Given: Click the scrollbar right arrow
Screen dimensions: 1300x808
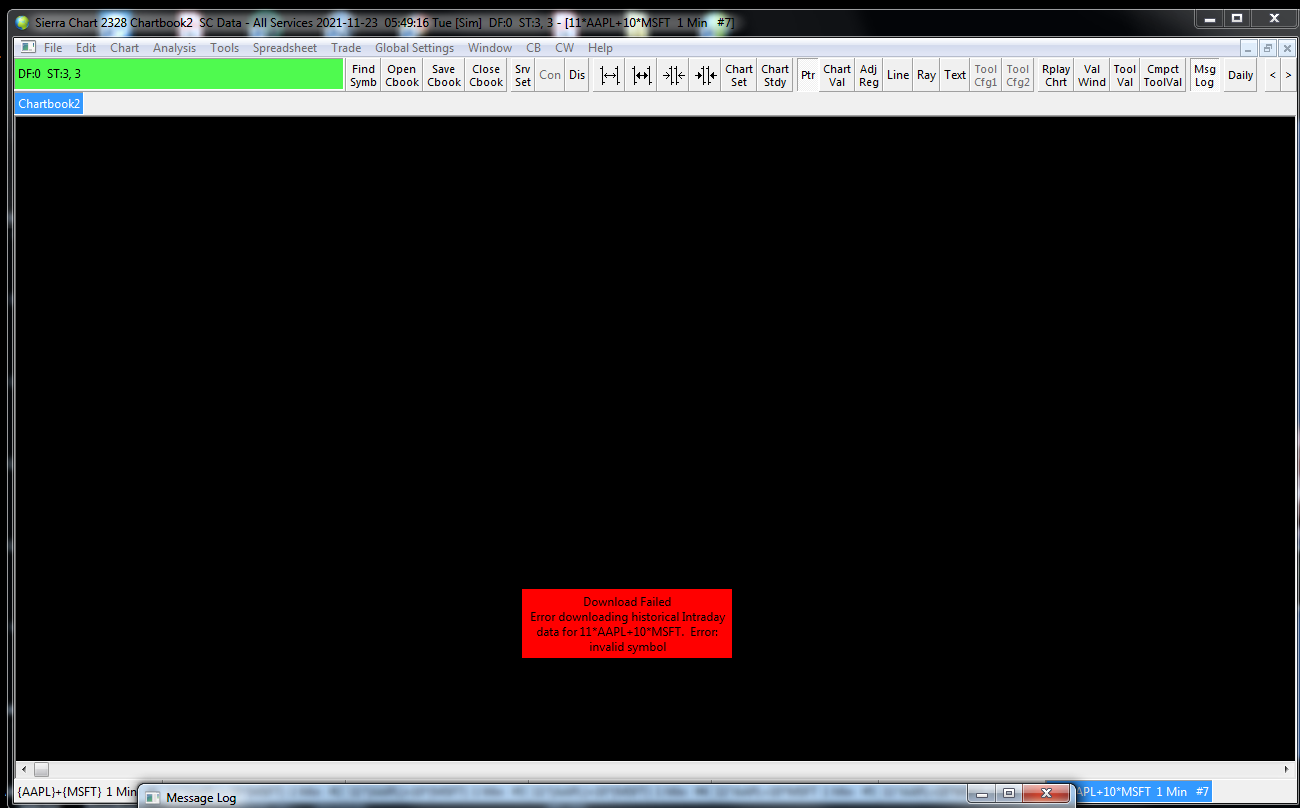Looking at the screenshot, I should [1288, 770].
